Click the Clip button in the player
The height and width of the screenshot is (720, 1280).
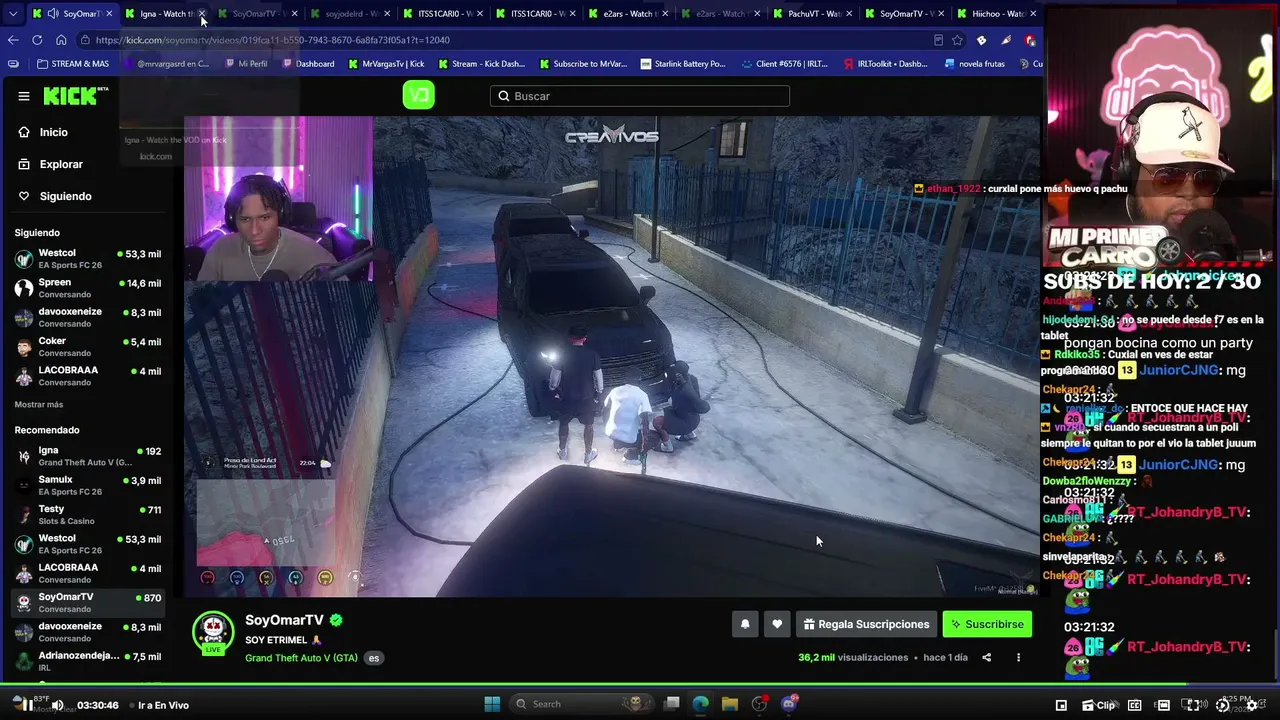(x=1099, y=705)
